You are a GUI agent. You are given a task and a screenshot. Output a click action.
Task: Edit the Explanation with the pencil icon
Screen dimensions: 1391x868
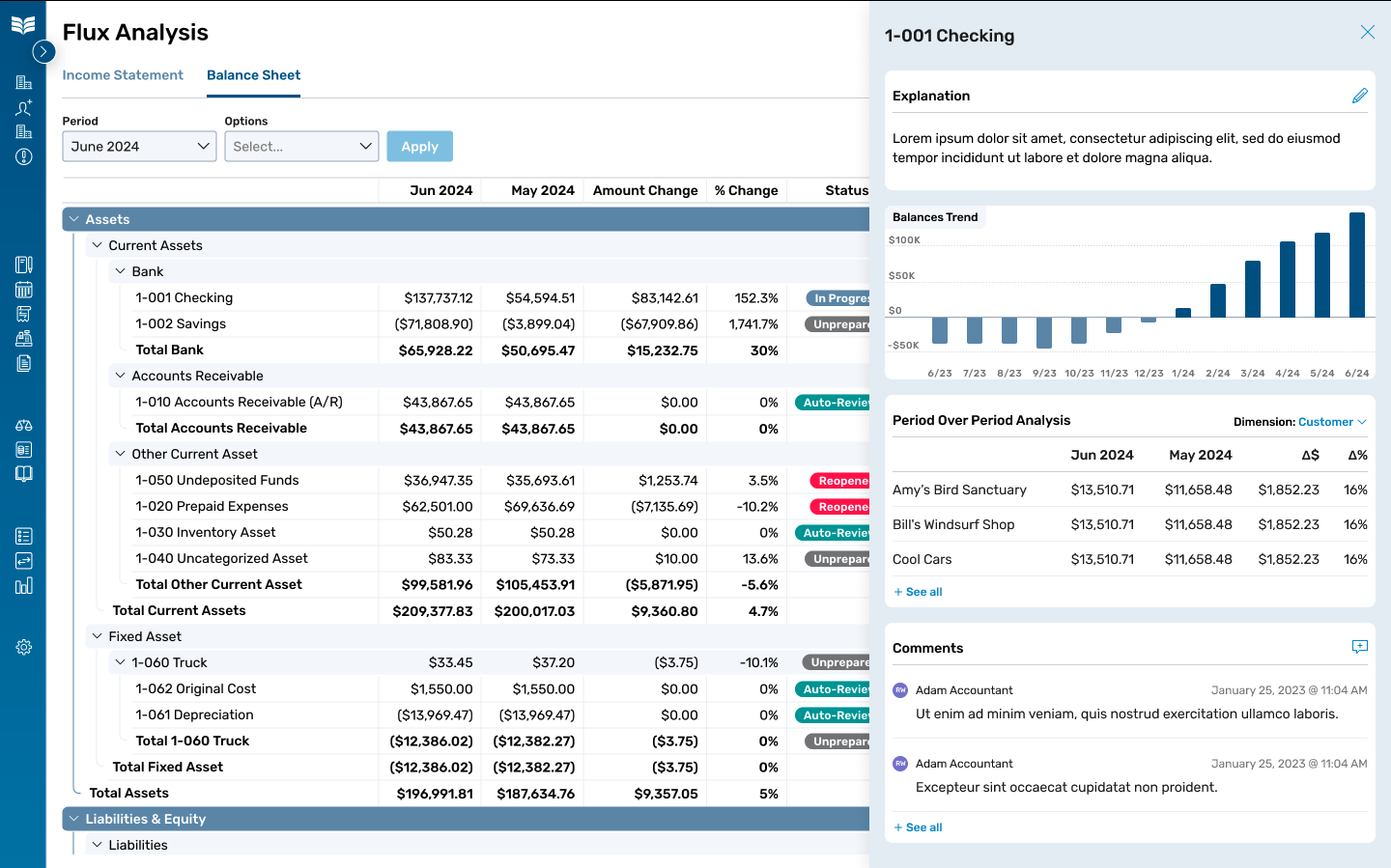[1359, 96]
